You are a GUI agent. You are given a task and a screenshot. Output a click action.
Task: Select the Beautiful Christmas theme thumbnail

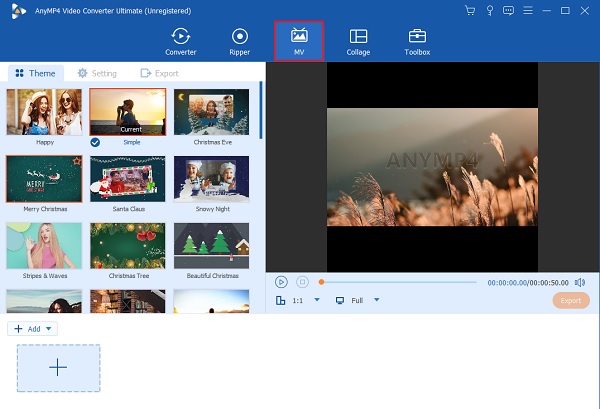(211, 246)
